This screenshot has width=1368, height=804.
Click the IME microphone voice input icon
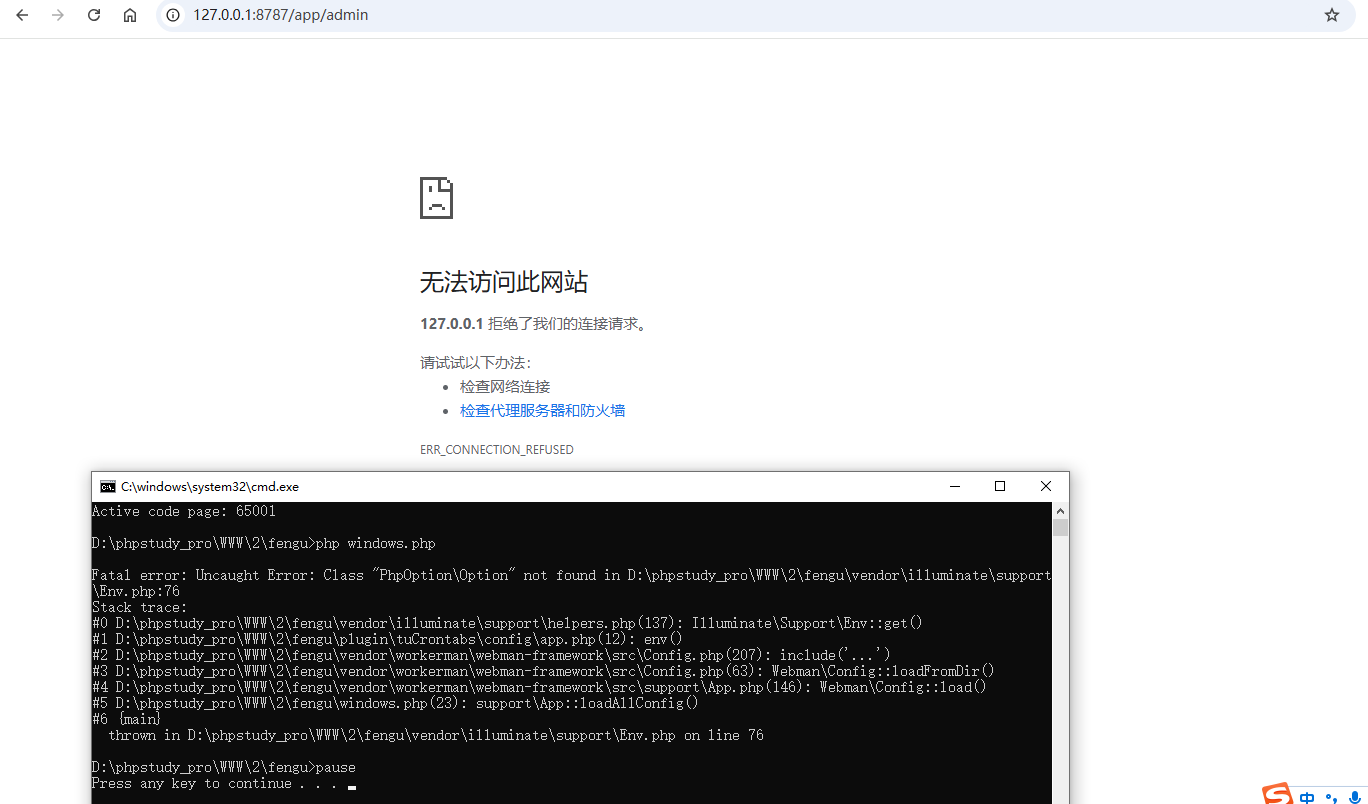pyautogui.click(x=1354, y=797)
